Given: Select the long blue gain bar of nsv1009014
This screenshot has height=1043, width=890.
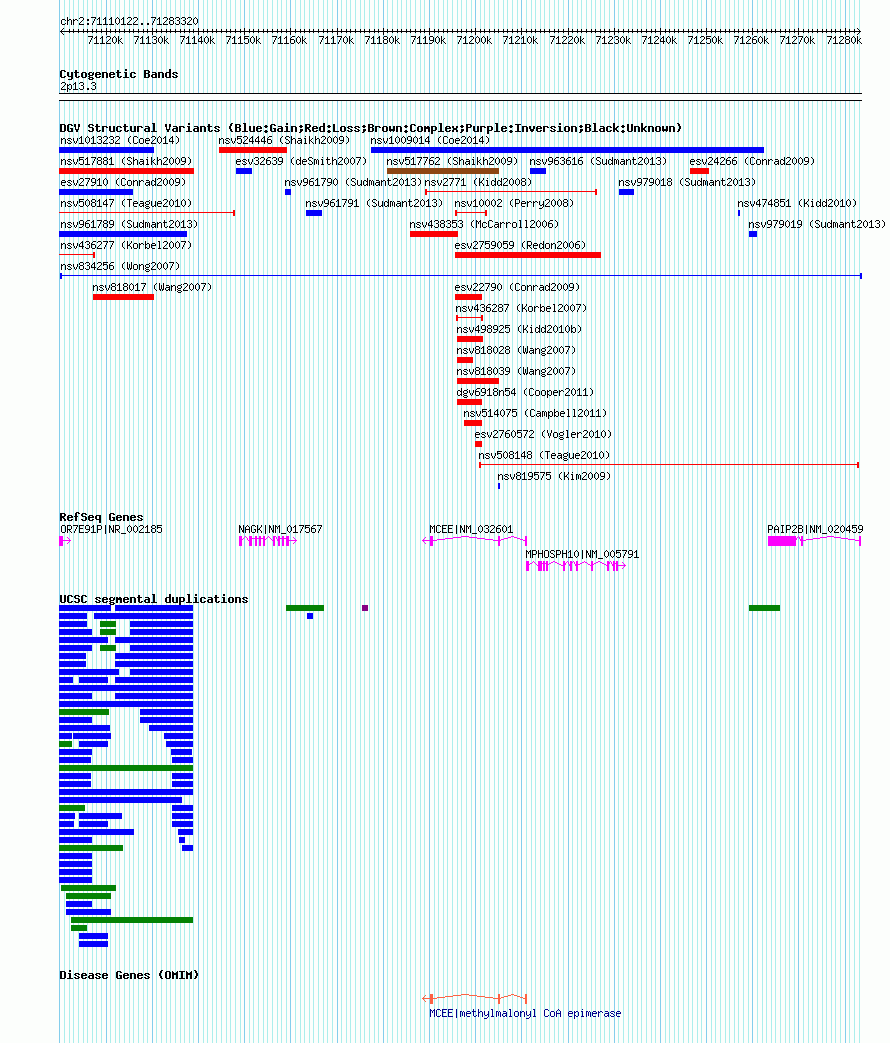Looking at the screenshot, I should click(x=567, y=150).
